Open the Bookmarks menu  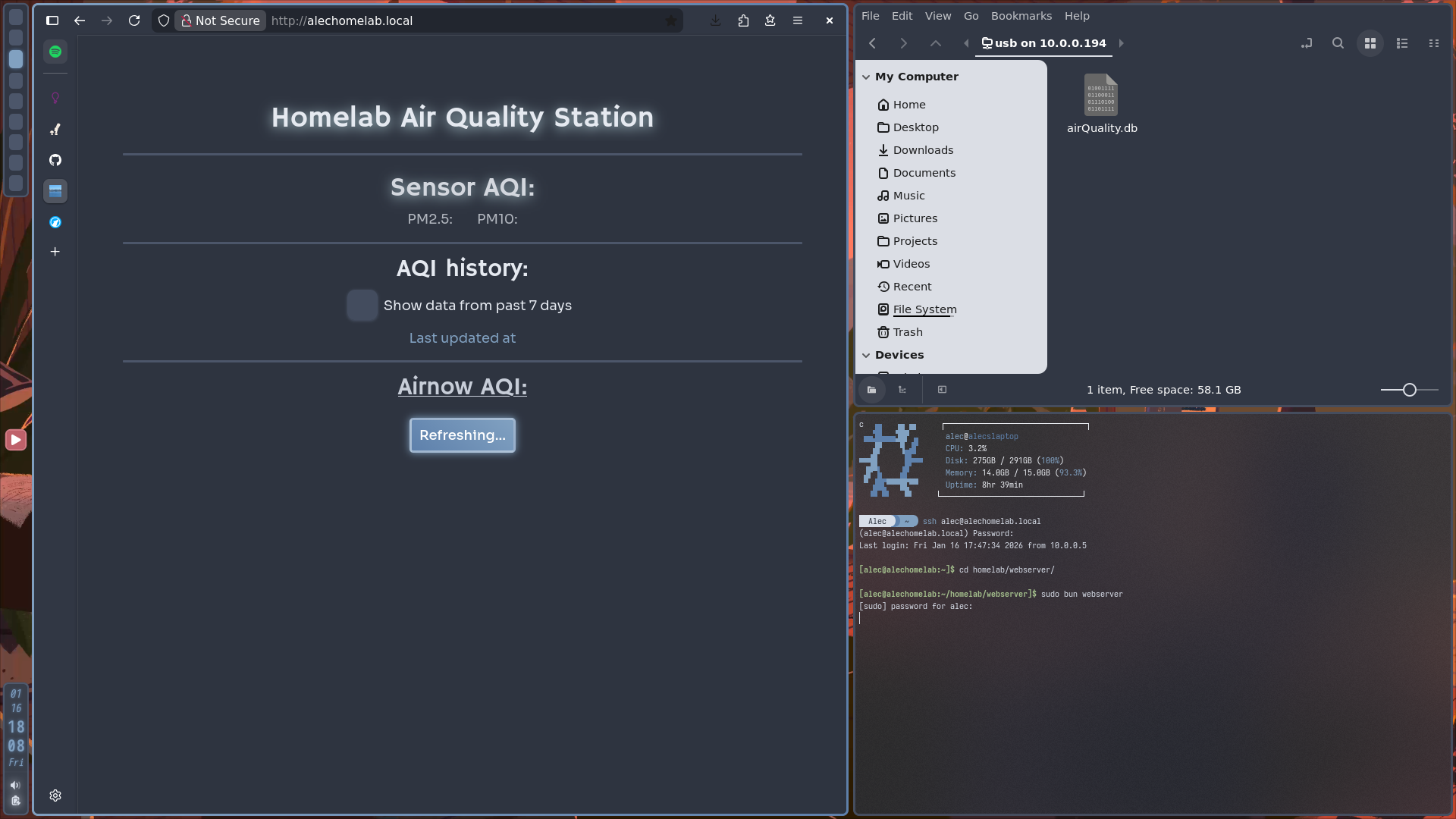click(1021, 16)
